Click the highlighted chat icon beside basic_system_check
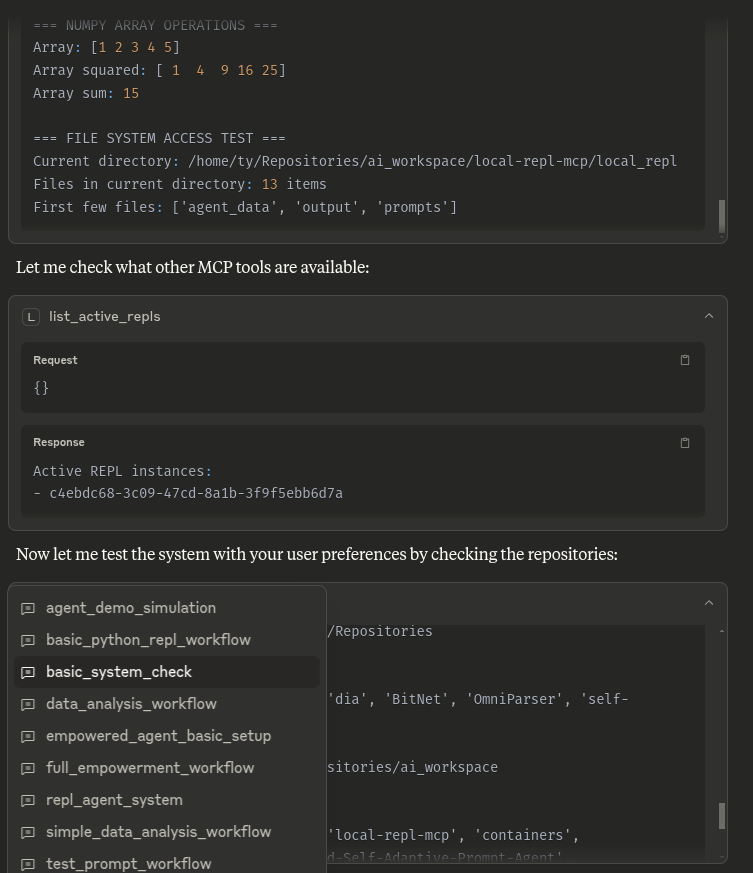This screenshot has width=753, height=873. (x=28, y=672)
